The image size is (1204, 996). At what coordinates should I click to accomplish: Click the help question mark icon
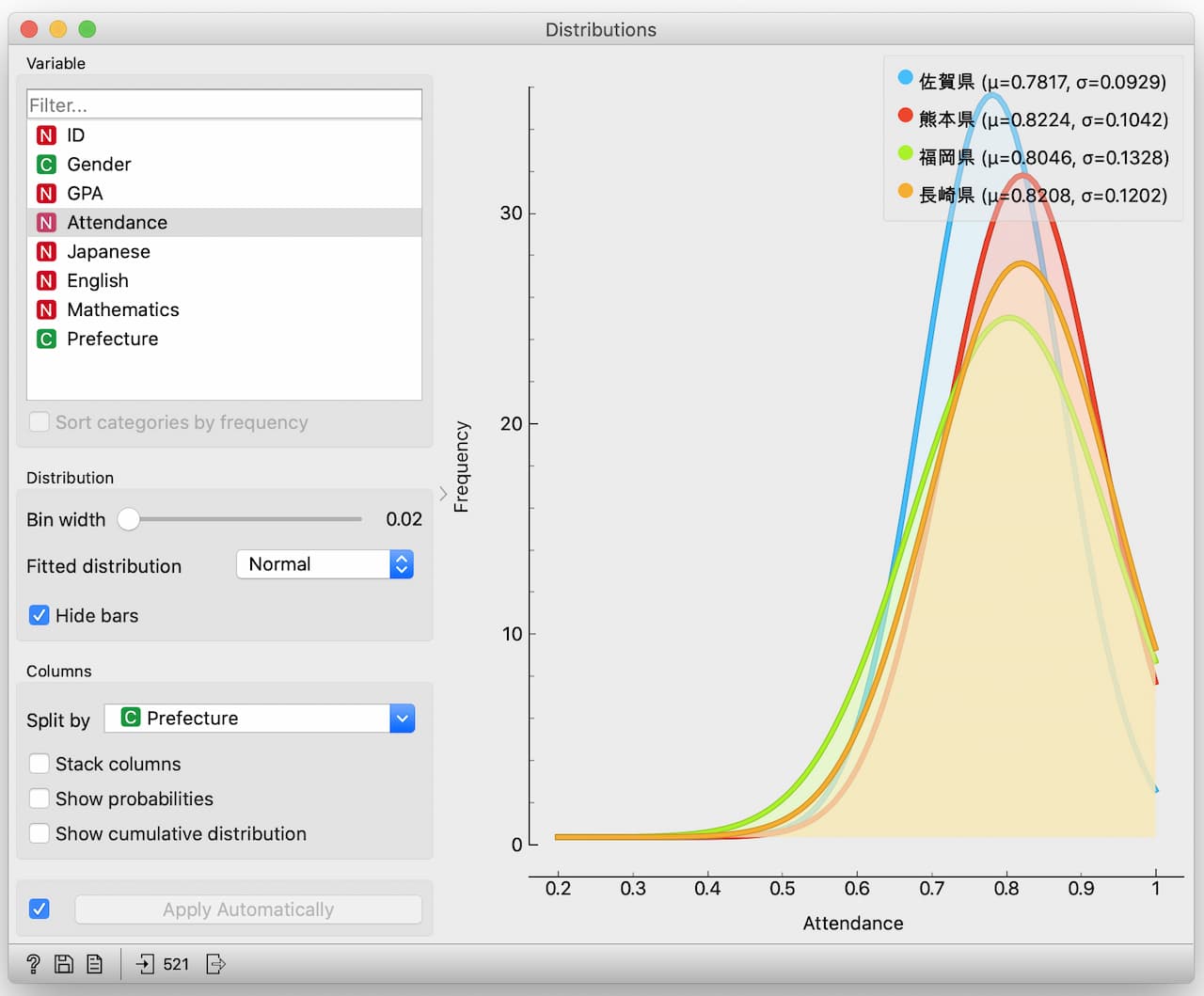[x=33, y=964]
